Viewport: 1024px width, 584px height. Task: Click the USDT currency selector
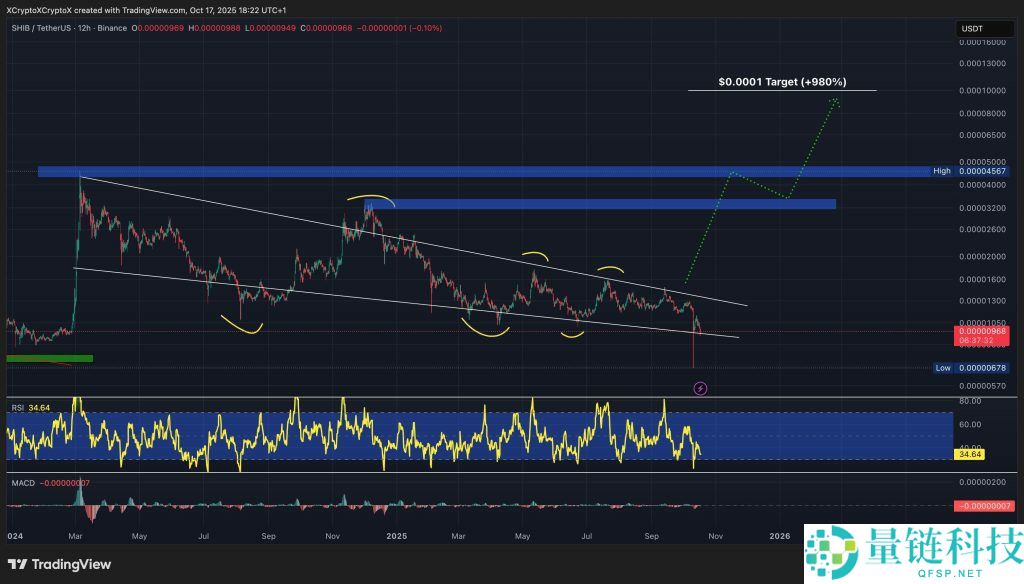(972, 29)
